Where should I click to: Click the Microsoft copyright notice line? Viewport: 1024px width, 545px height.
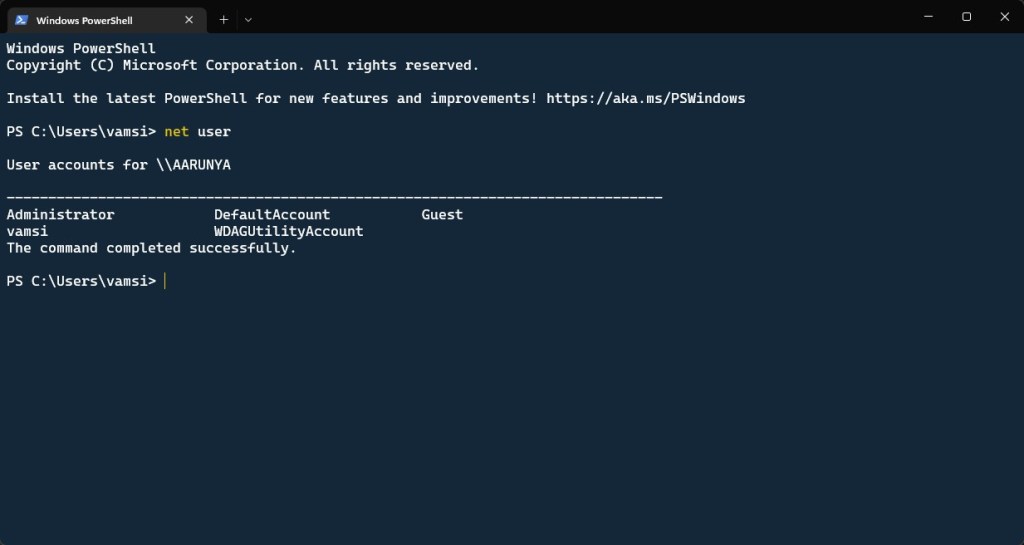(x=242, y=65)
